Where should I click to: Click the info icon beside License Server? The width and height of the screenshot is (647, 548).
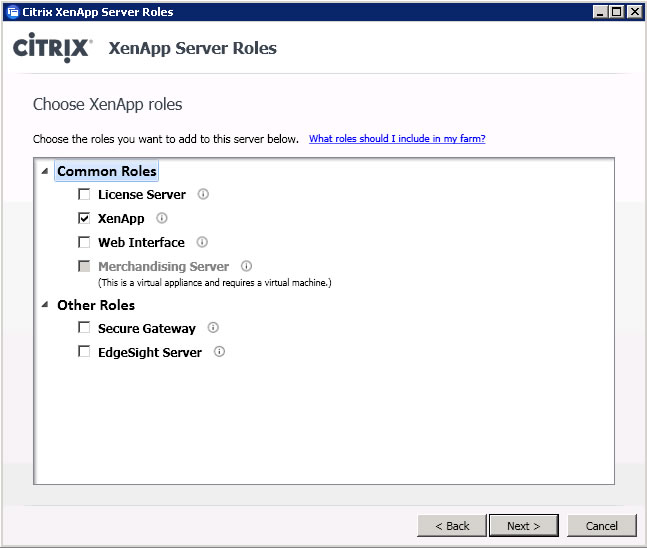click(203, 194)
